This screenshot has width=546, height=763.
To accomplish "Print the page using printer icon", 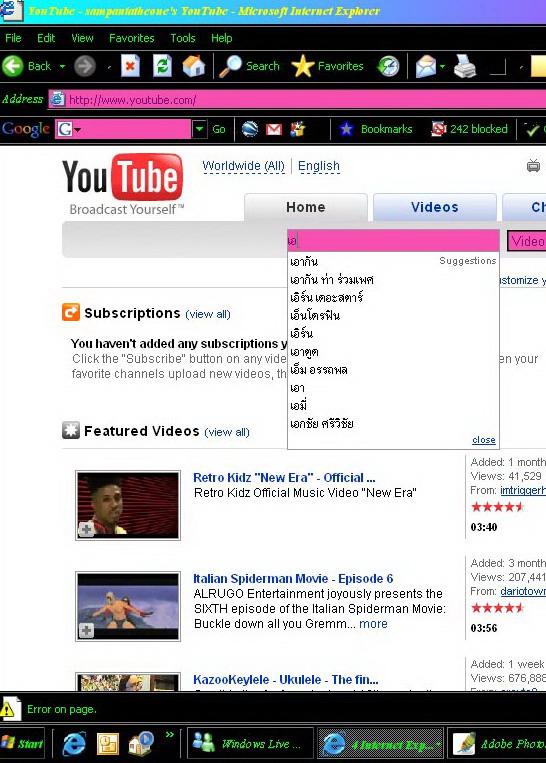I will coord(465,66).
